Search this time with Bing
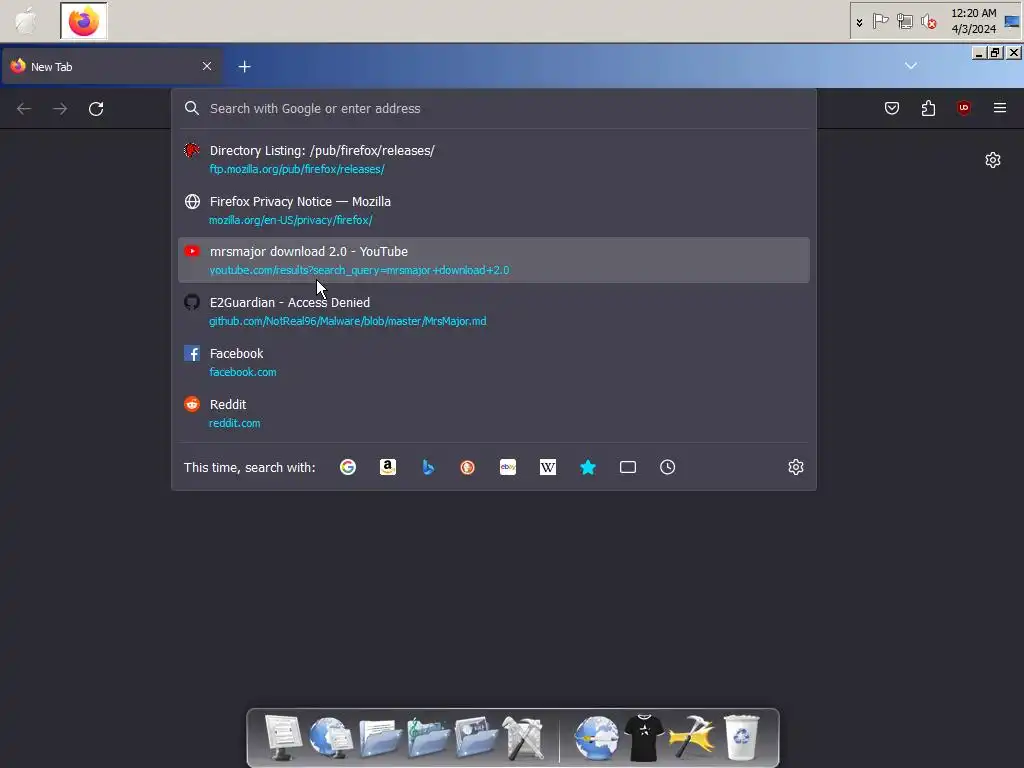This screenshot has height=768, width=1024. [x=428, y=467]
